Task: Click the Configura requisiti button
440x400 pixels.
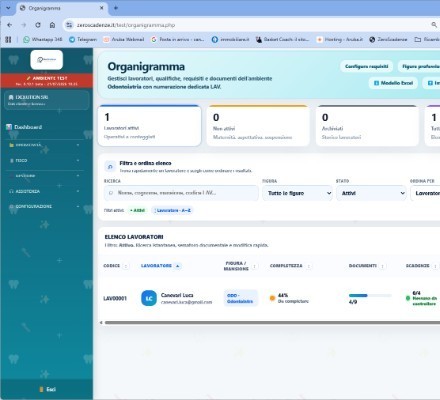Action: [366, 66]
